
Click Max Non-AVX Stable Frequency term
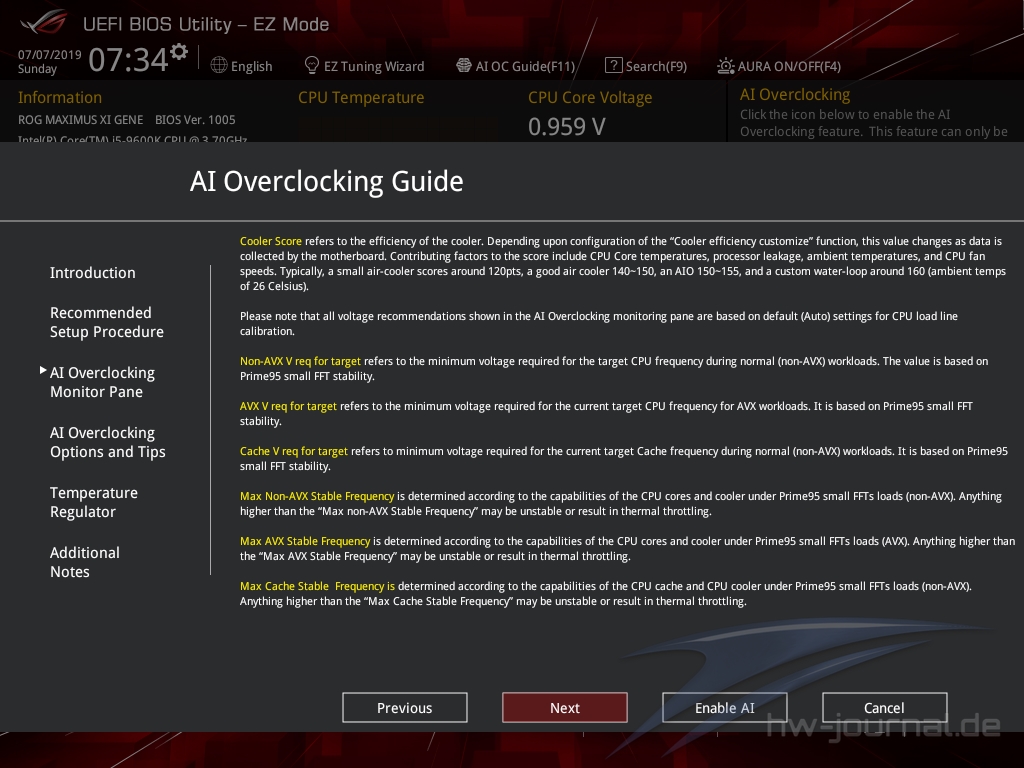[x=317, y=496]
